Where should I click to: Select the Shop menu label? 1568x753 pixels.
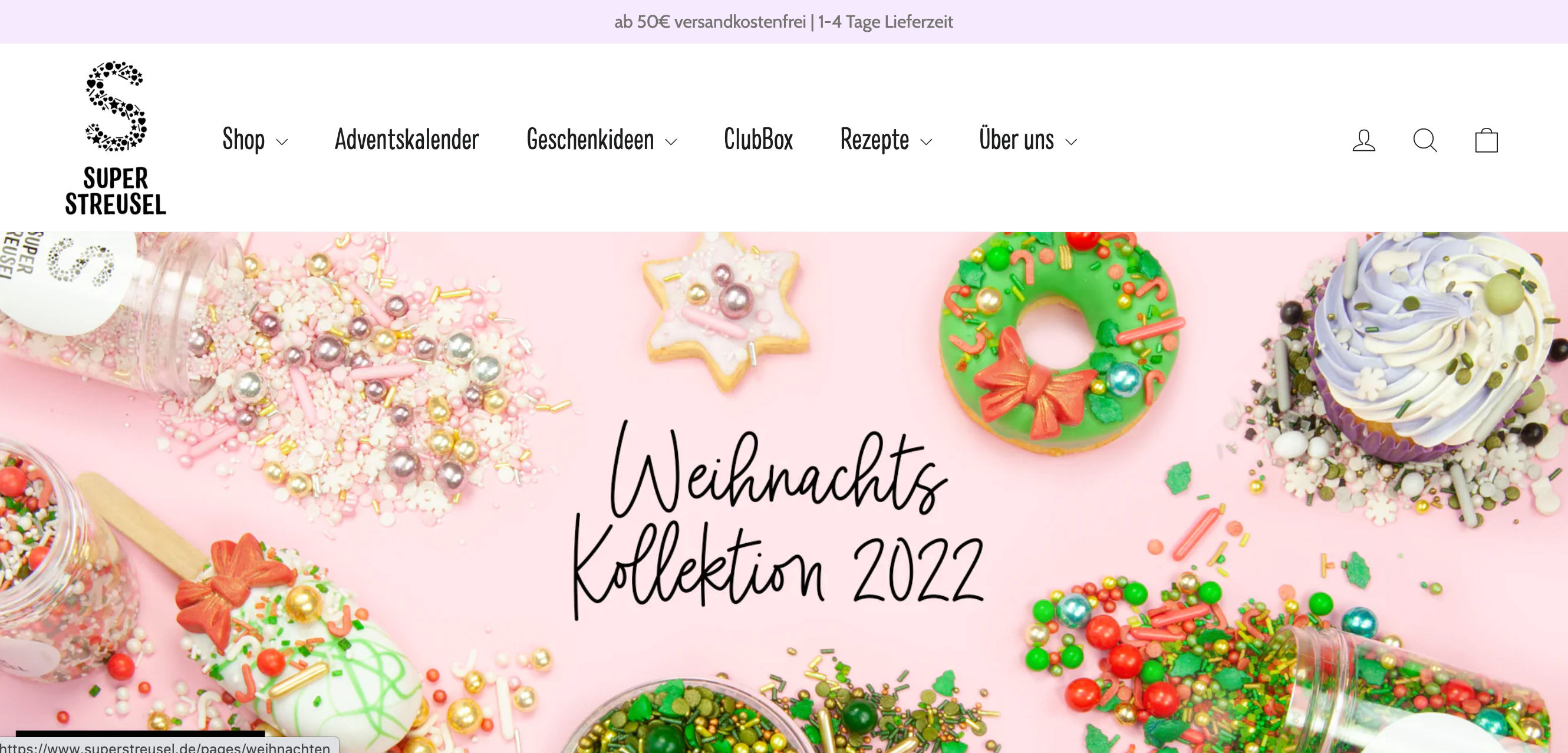click(x=243, y=140)
